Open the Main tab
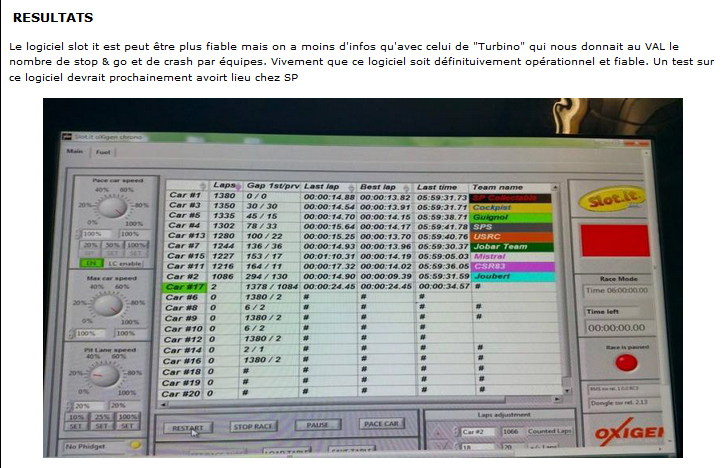Image resolution: width=723 pixels, height=468 pixels. point(75,151)
